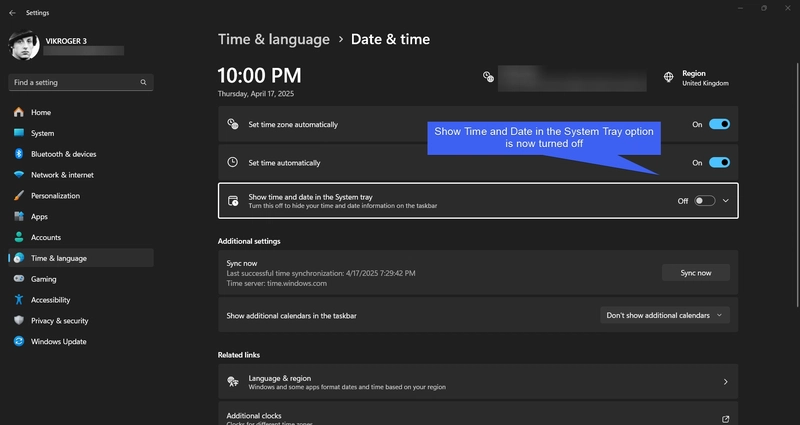The width and height of the screenshot is (800, 425).
Task: Click Time & language breadcrumb link
Action: (273, 40)
